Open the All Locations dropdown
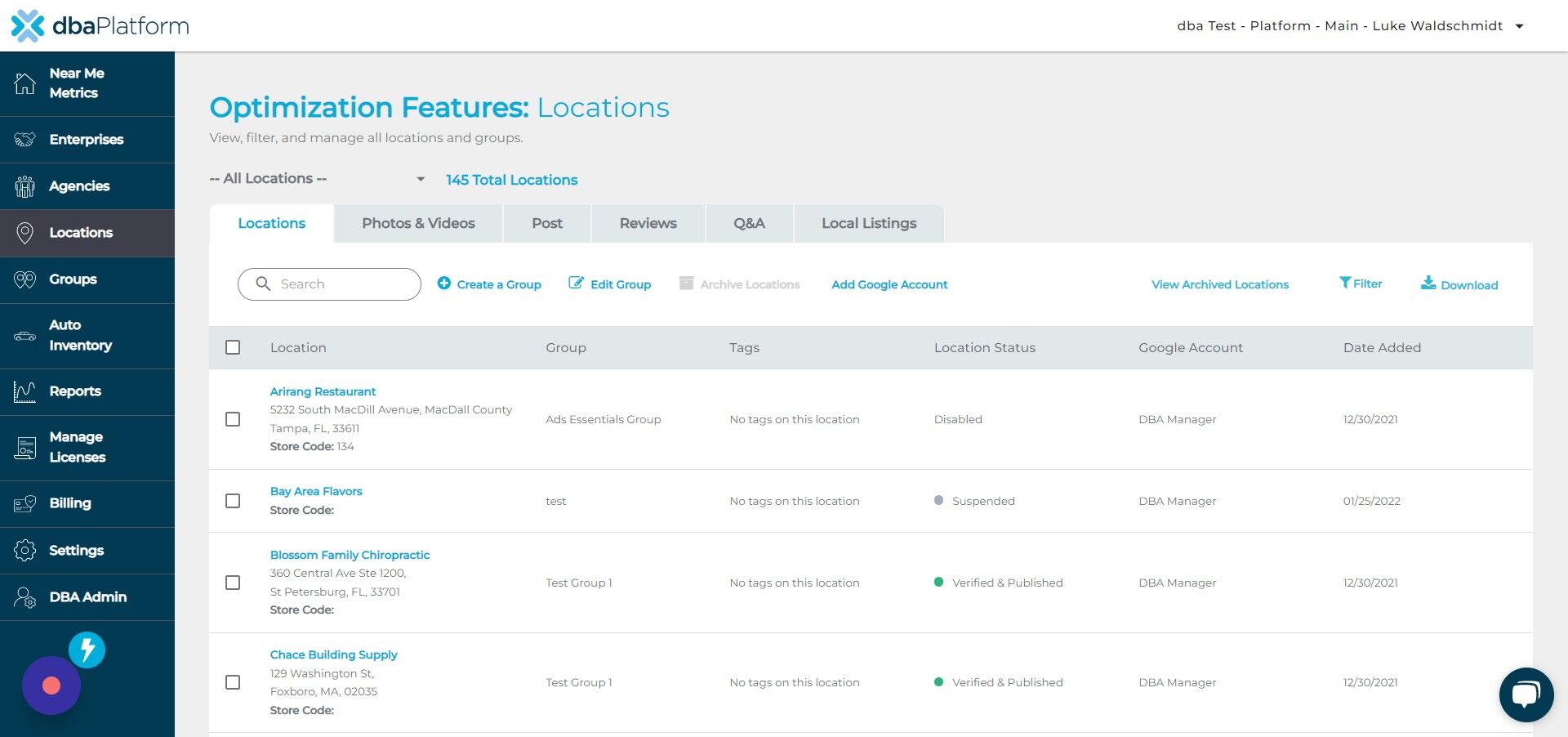1568x737 pixels. (318, 178)
